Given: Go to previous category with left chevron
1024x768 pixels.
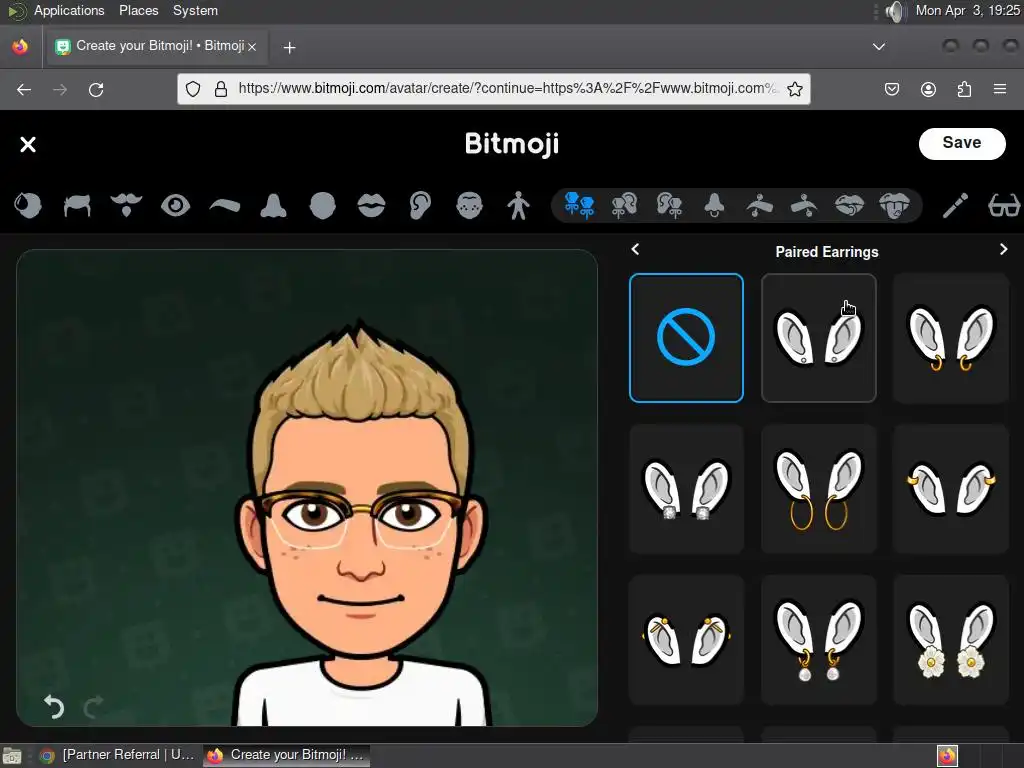Looking at the screenshot, I should [635, 249].
